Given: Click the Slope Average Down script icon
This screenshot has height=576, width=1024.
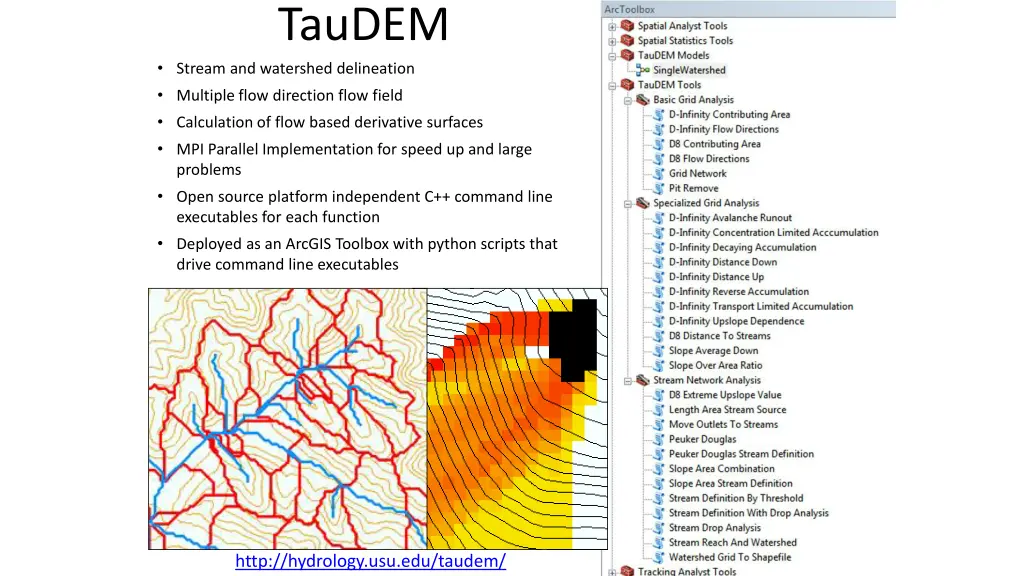Looking at the screenshot, I should click(x=659, y=351).
